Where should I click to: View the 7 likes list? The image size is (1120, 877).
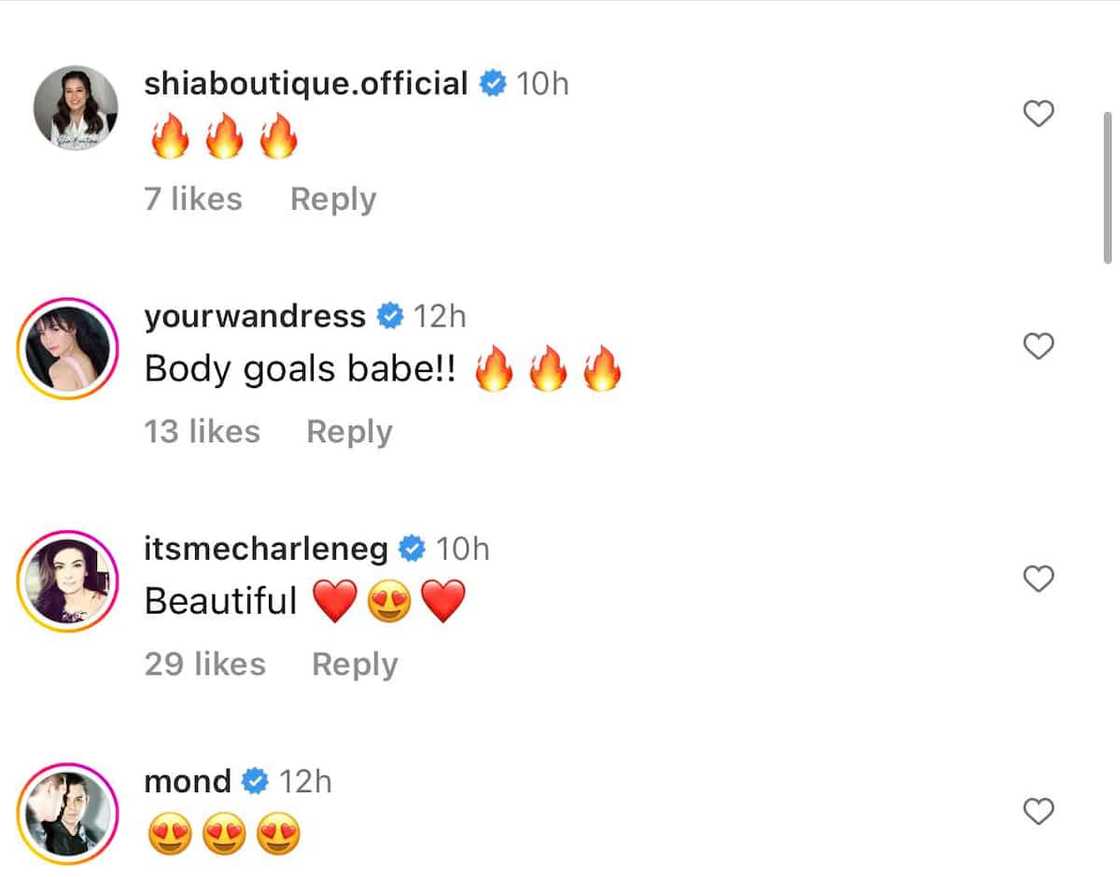pos(193,199)
